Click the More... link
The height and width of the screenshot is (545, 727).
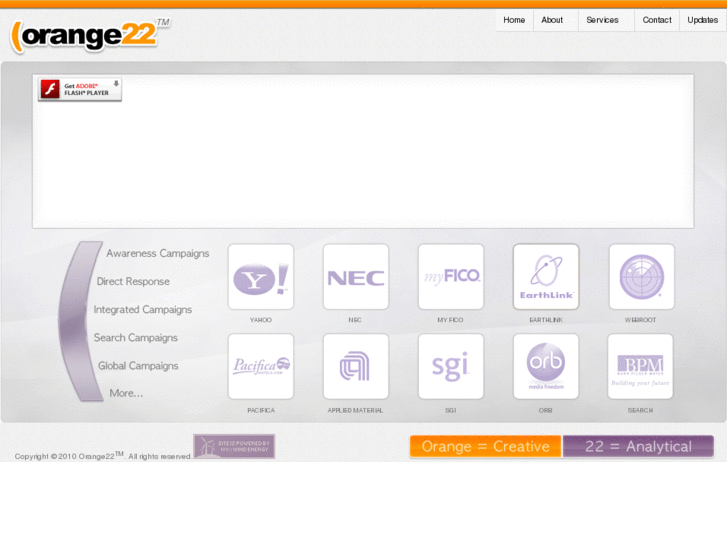[x=126, y=393]
